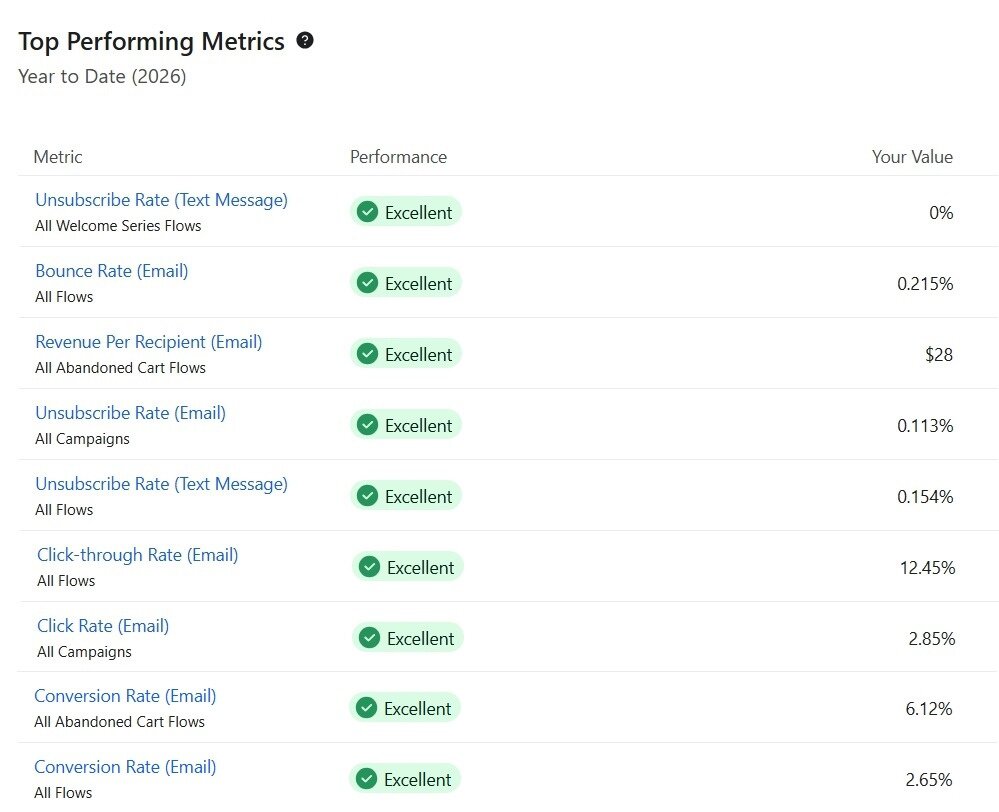Open the Bounce Rate (Email) metric link

pyautogui.click(x=111, y=271)
